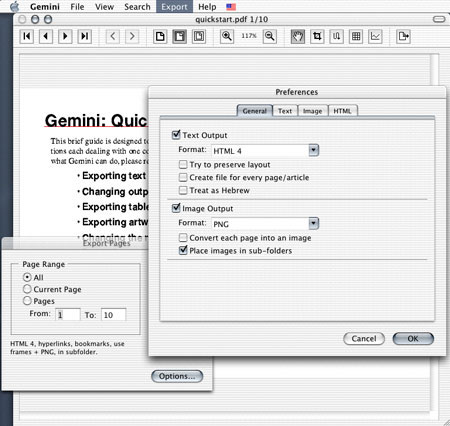
Task: Go to first page toolbar icon
Action: click(x=27, y=36)
